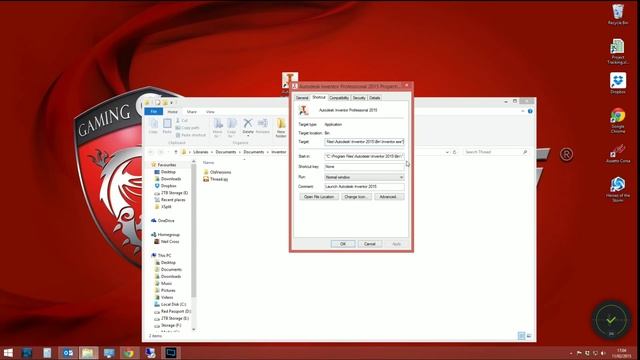Open the File menu in Explorer
640x360 pixels.
coord(153,111)
